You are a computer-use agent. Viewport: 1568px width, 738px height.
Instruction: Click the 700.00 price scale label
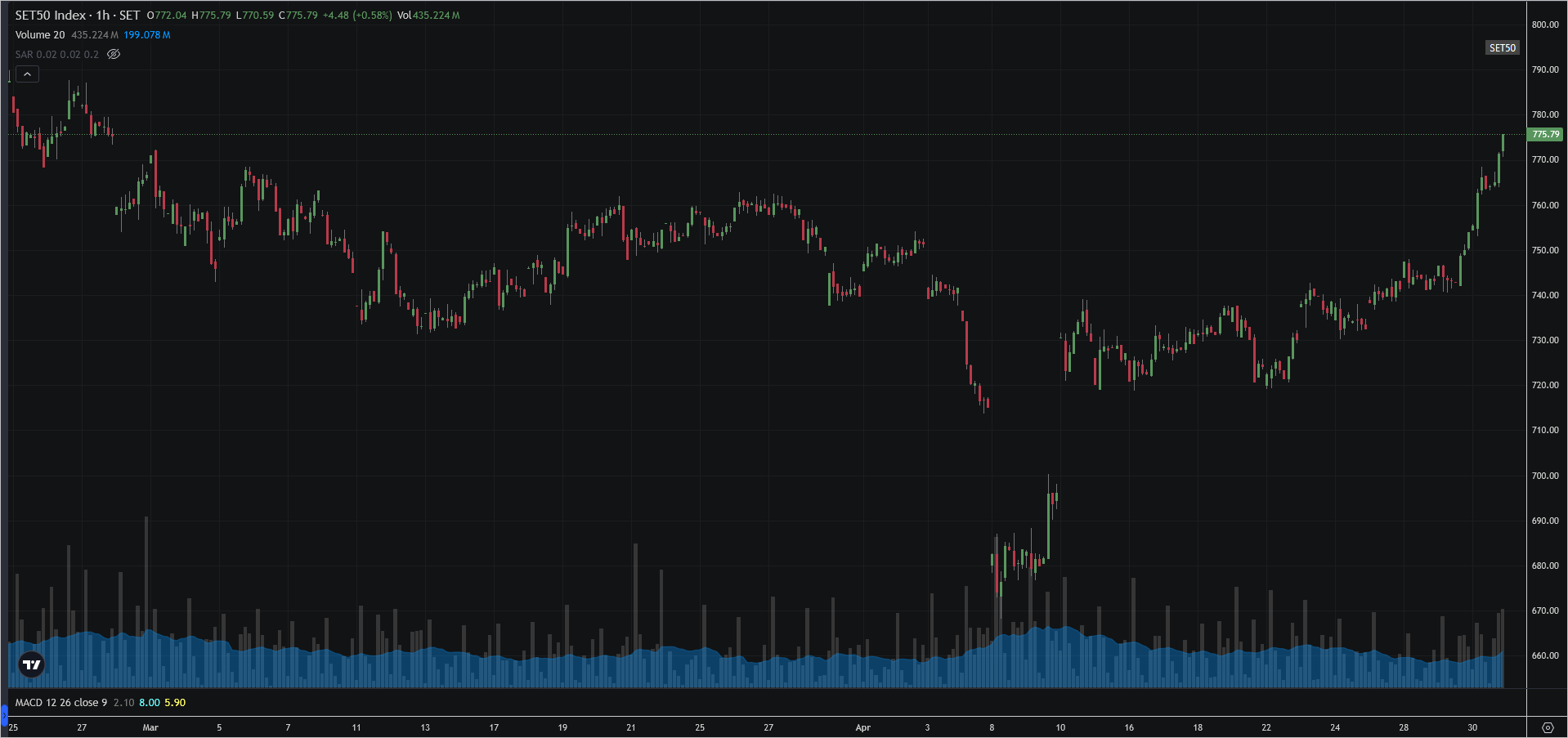[1545, 476]
